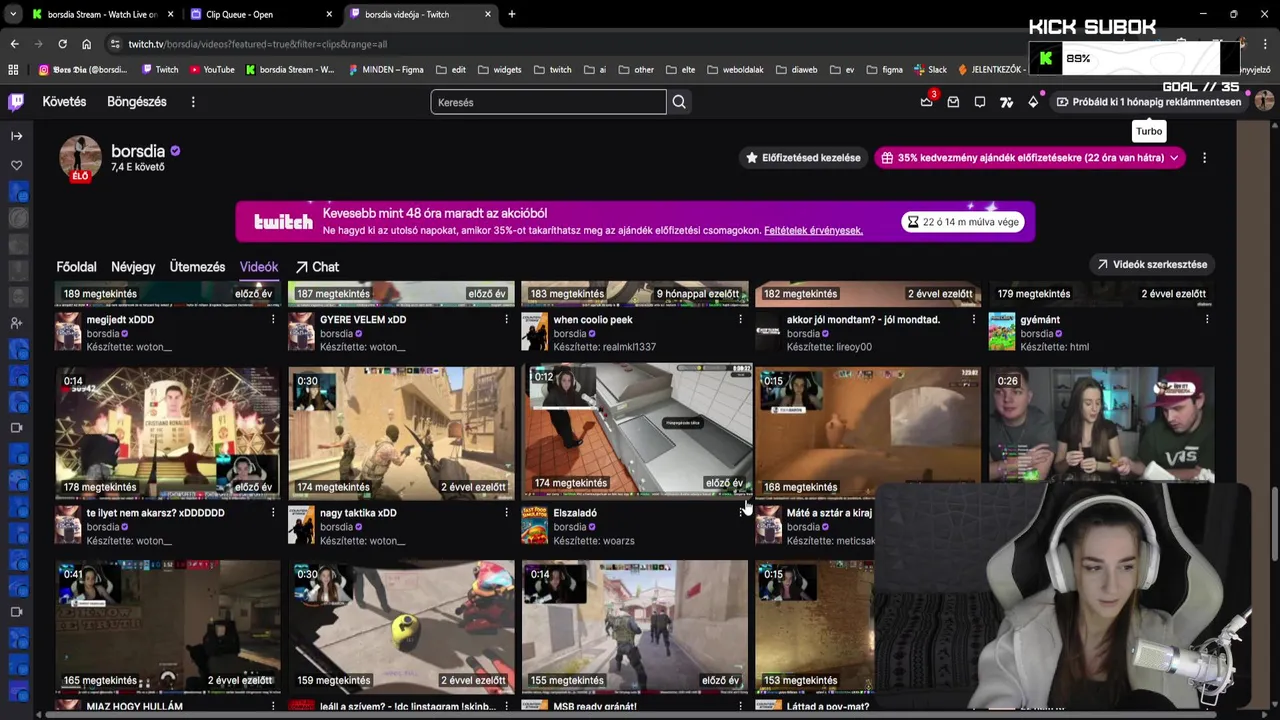1280x720 pixels.
Task: Click the browser address bar URL
Action: coord(257,44)
